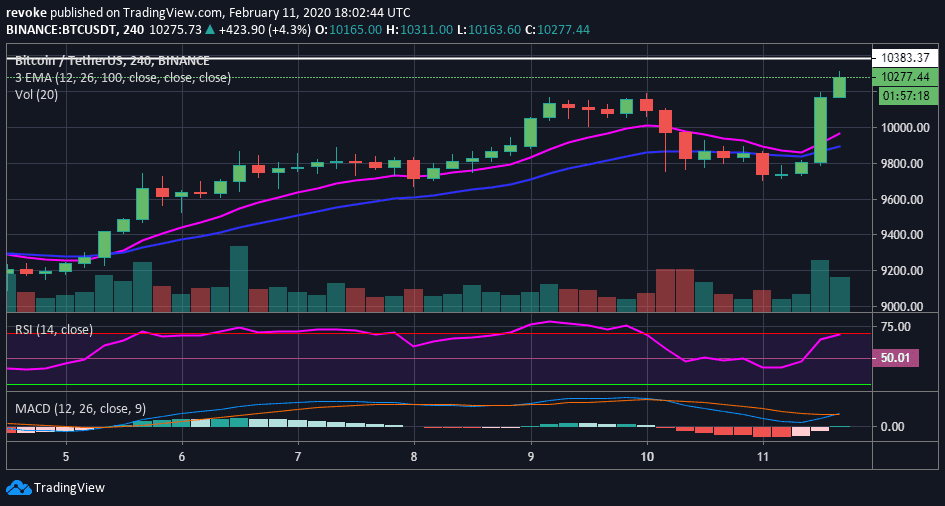This screenshot has height=506, width=945.
Task: Click the TradingView cloud logo icon
Action: (x=18, y=488)
